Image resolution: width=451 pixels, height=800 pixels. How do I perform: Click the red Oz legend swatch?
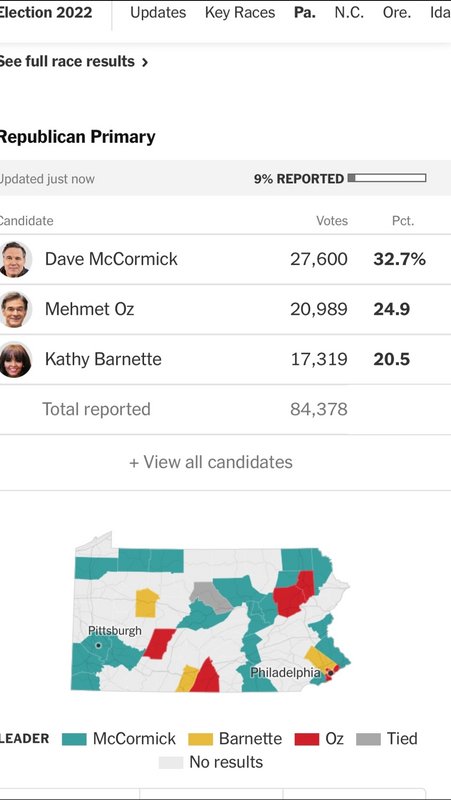(x=307, y=739)
